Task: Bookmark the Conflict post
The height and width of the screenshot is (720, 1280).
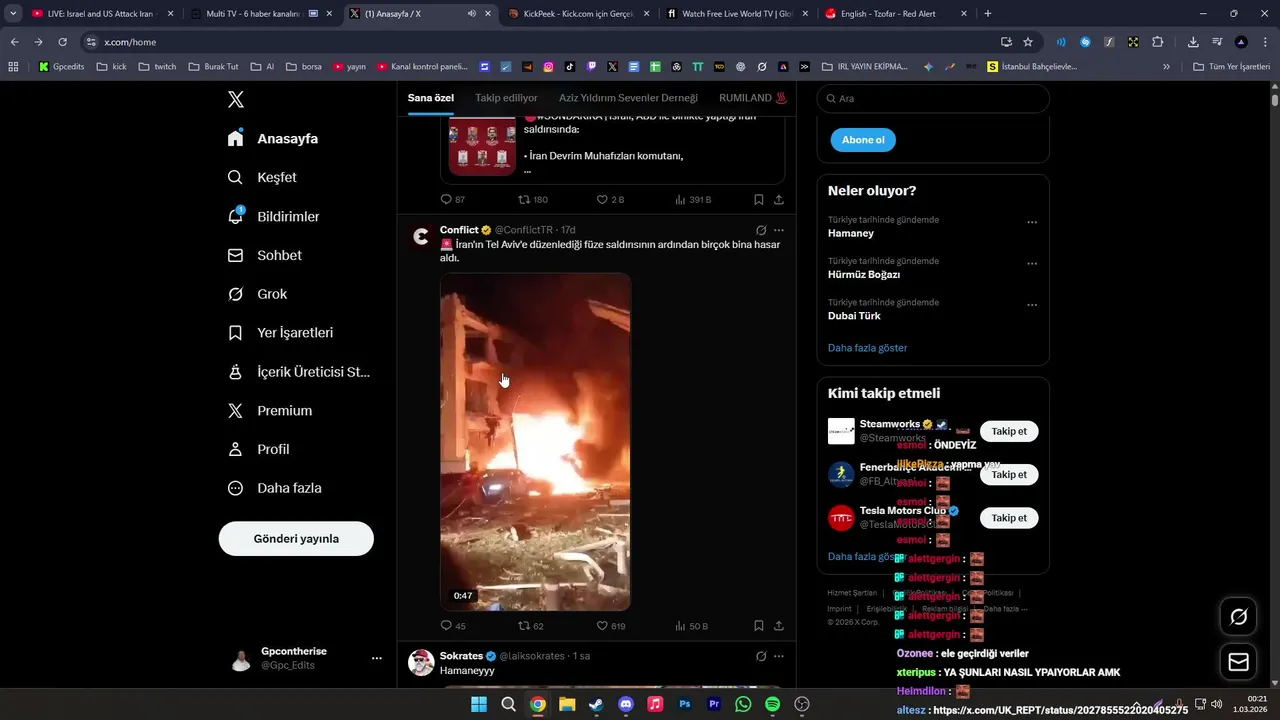Action: [x=759, y=626]
